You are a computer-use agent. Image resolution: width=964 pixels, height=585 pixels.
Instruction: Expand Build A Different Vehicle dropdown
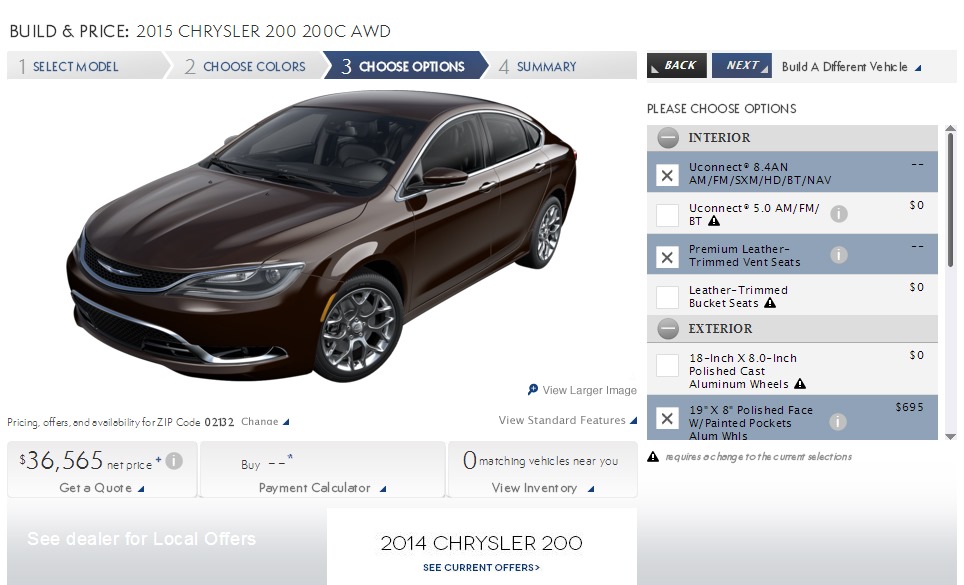pos(851,67)
